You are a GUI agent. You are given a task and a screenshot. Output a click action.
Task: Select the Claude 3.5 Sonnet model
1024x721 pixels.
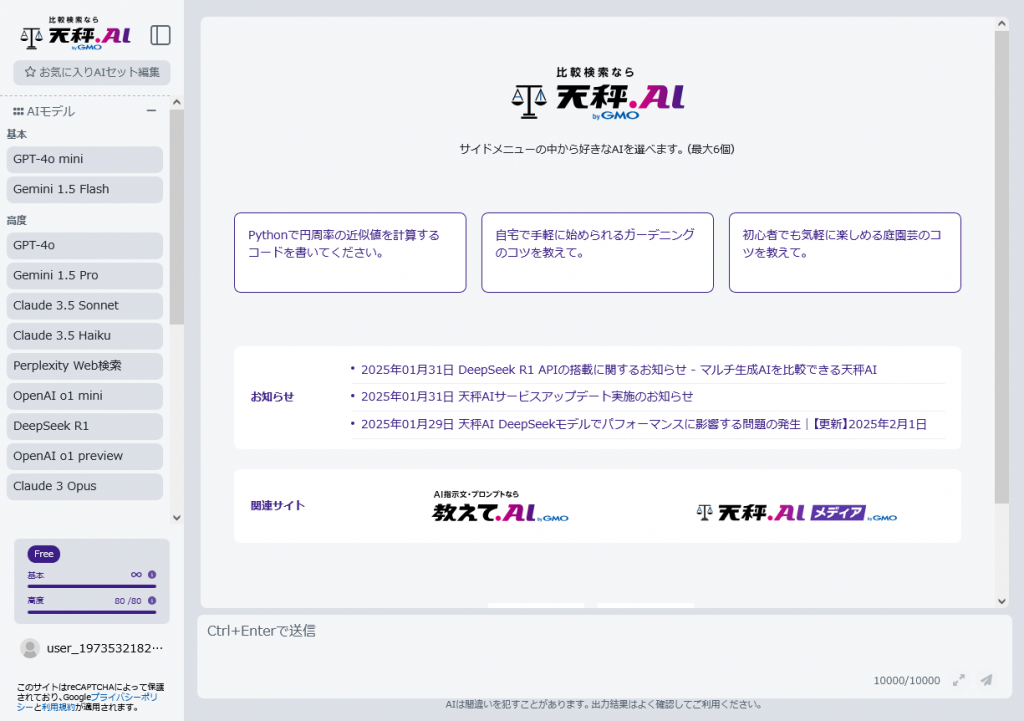[x=84, y=305]
